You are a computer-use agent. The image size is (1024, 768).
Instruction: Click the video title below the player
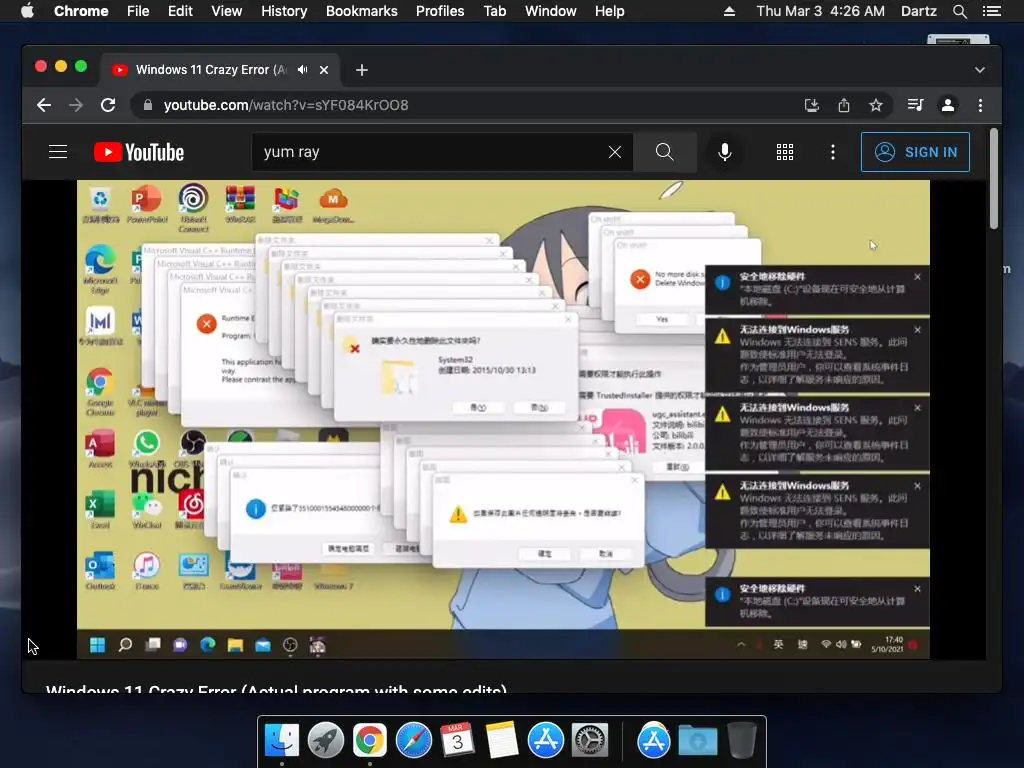pyautogui.click(x=276, y=688)
